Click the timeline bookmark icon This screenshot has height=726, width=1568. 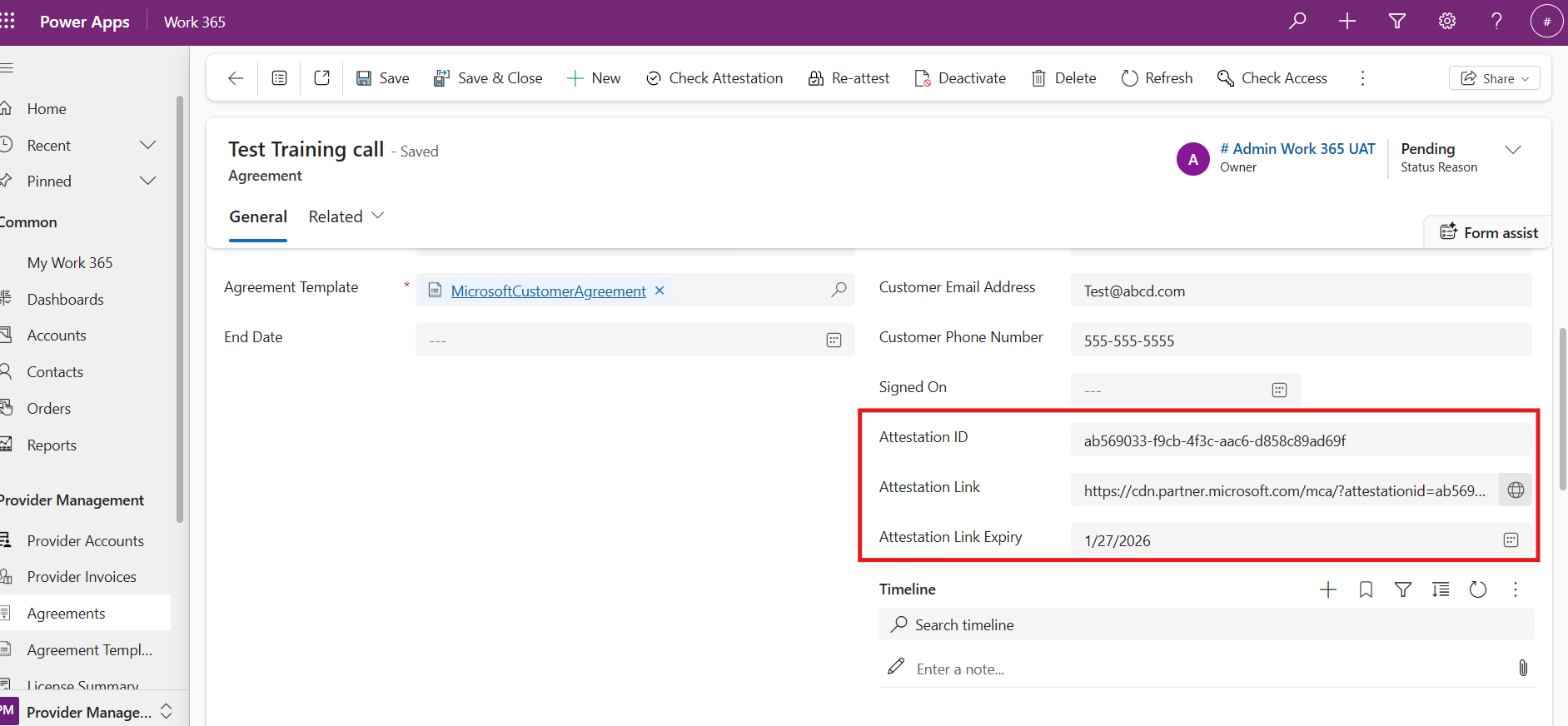point(1366,589)
